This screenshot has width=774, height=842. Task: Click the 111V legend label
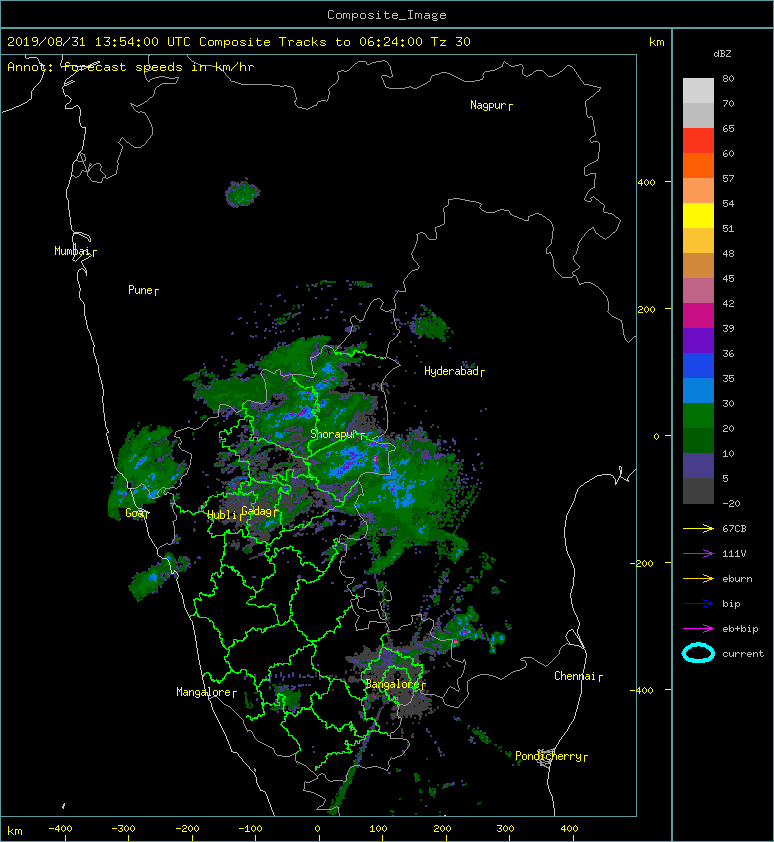(x=734, y=554)
